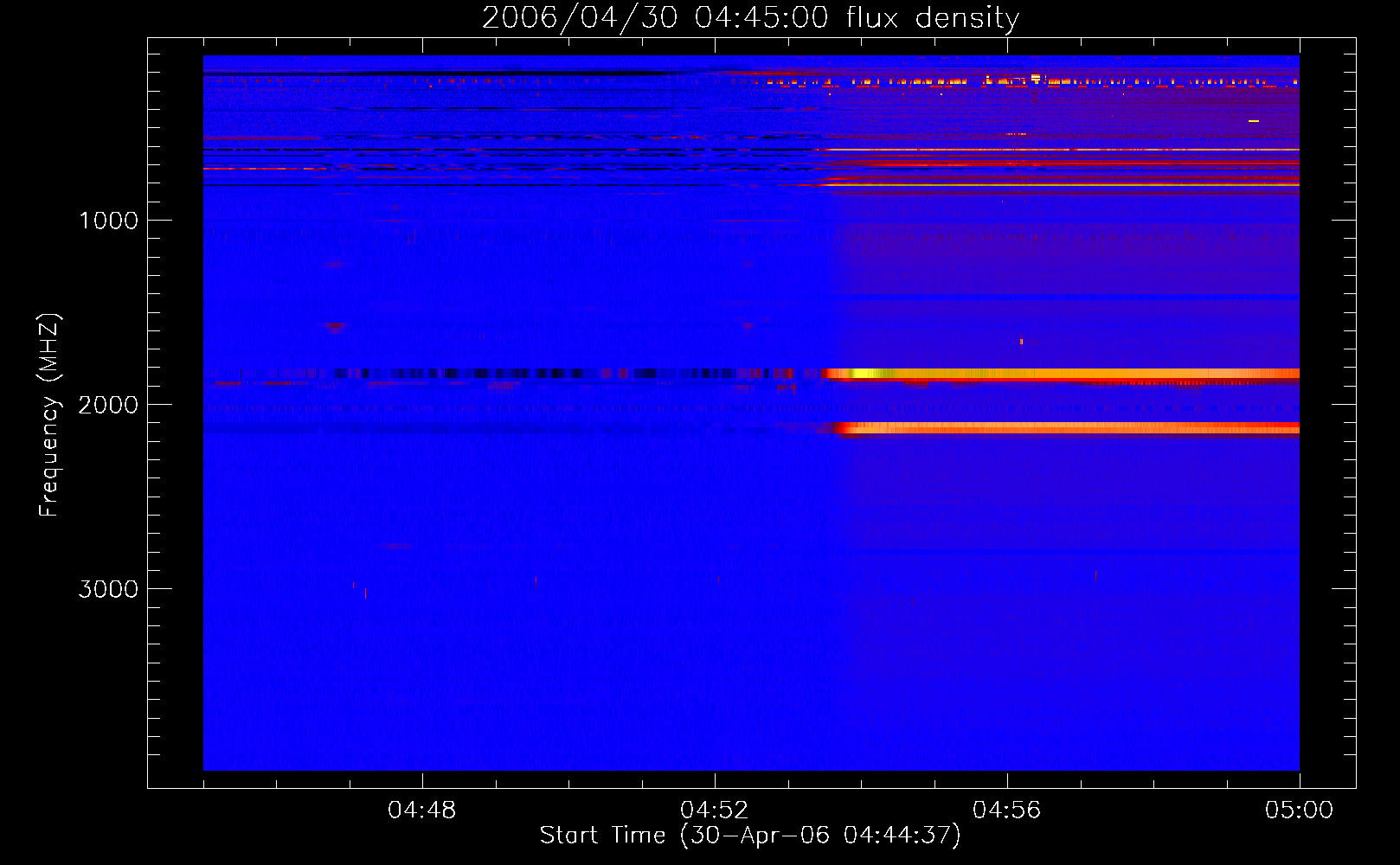Click the 'Frequency (MHZ)' axis label
The width and height of the screenshot is (1400, 865).
[x=49, y=415]
